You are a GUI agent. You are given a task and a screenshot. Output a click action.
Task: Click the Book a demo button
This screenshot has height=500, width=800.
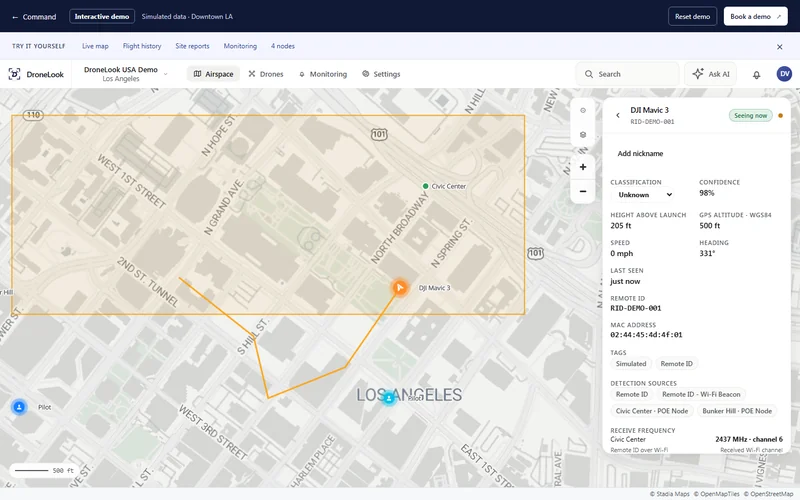[x=755, y=16]
